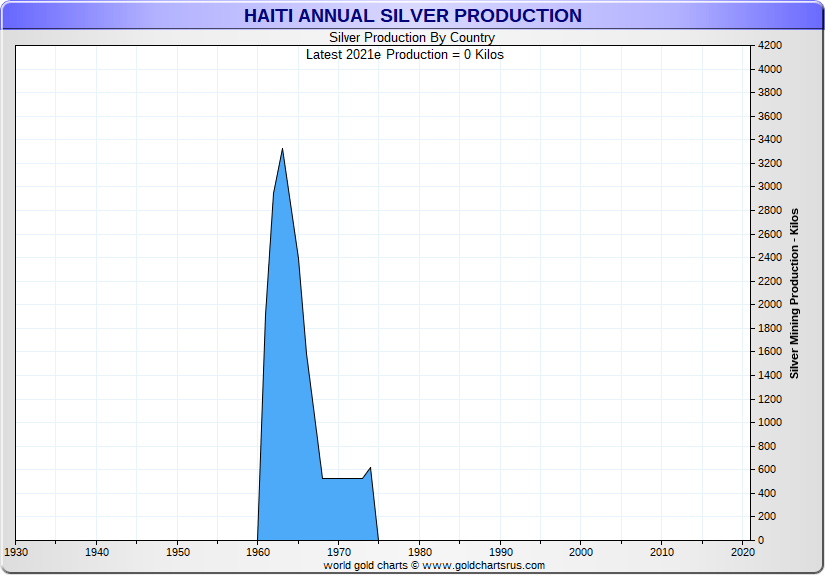Click the peak of the blue production area
The width and height of the screenshot is (825, 575).
click(282, 151)
